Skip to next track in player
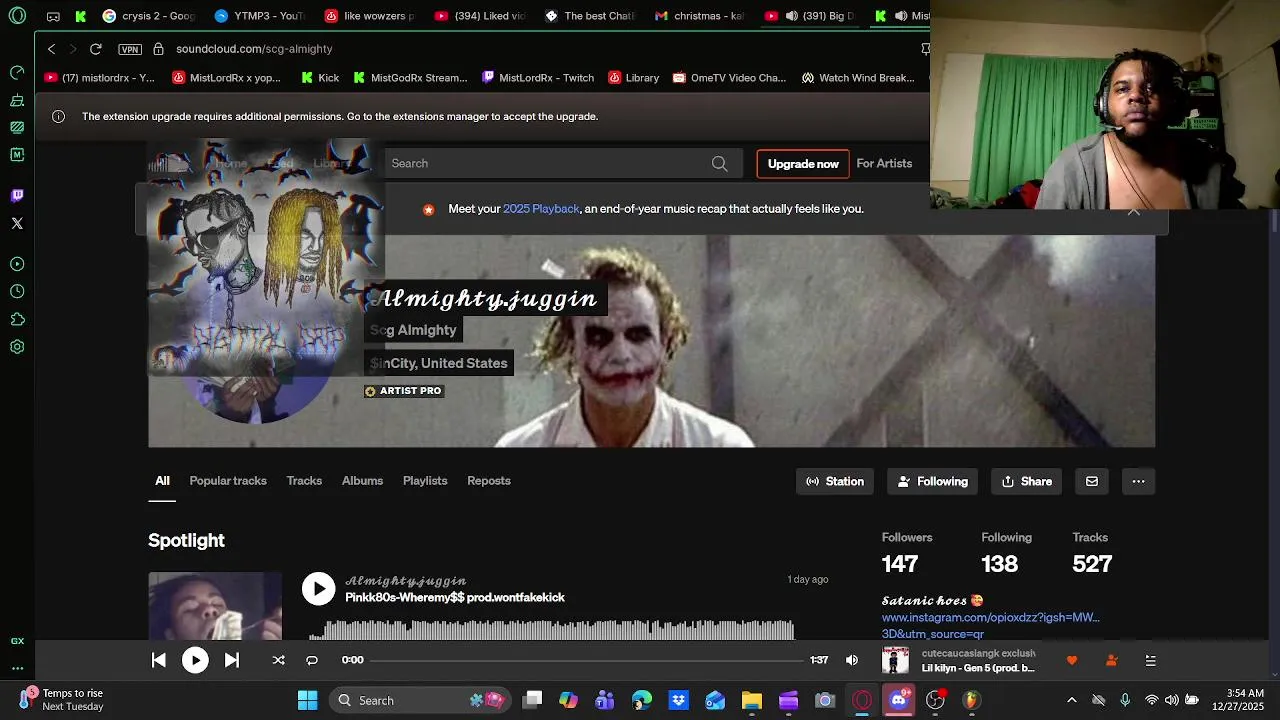 (231, 660)
